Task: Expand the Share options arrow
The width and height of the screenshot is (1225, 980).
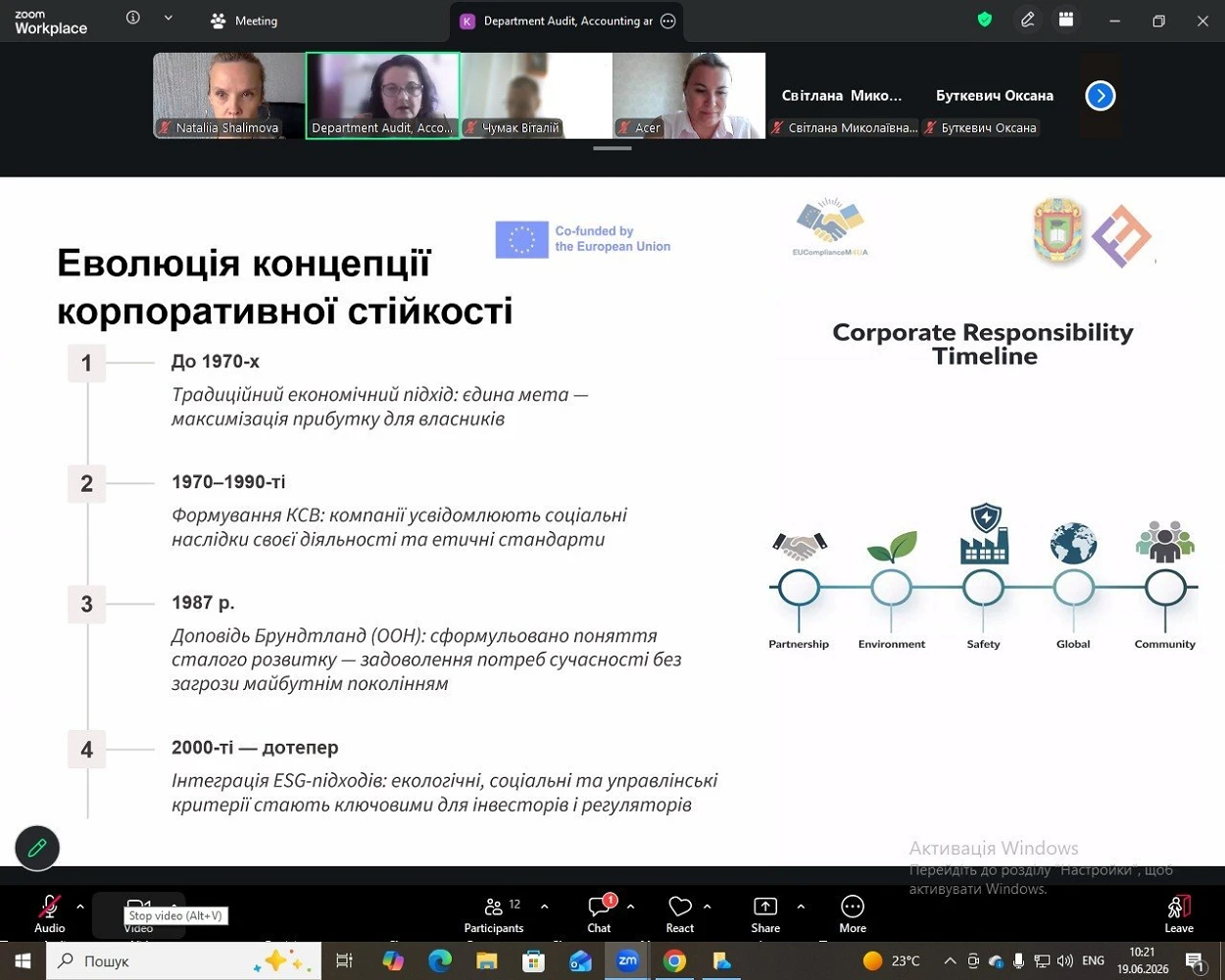Action: [801, 906]
